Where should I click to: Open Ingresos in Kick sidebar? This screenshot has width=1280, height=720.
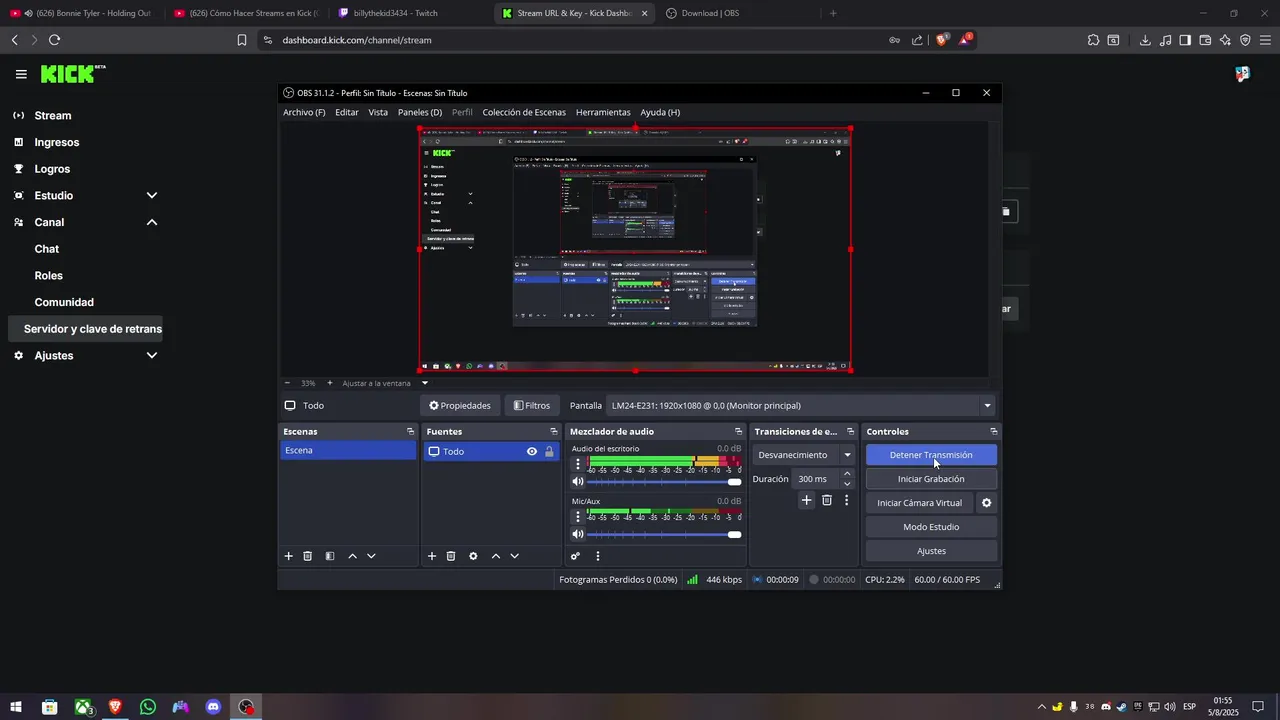pyautogui.click(x=57, y=142)
